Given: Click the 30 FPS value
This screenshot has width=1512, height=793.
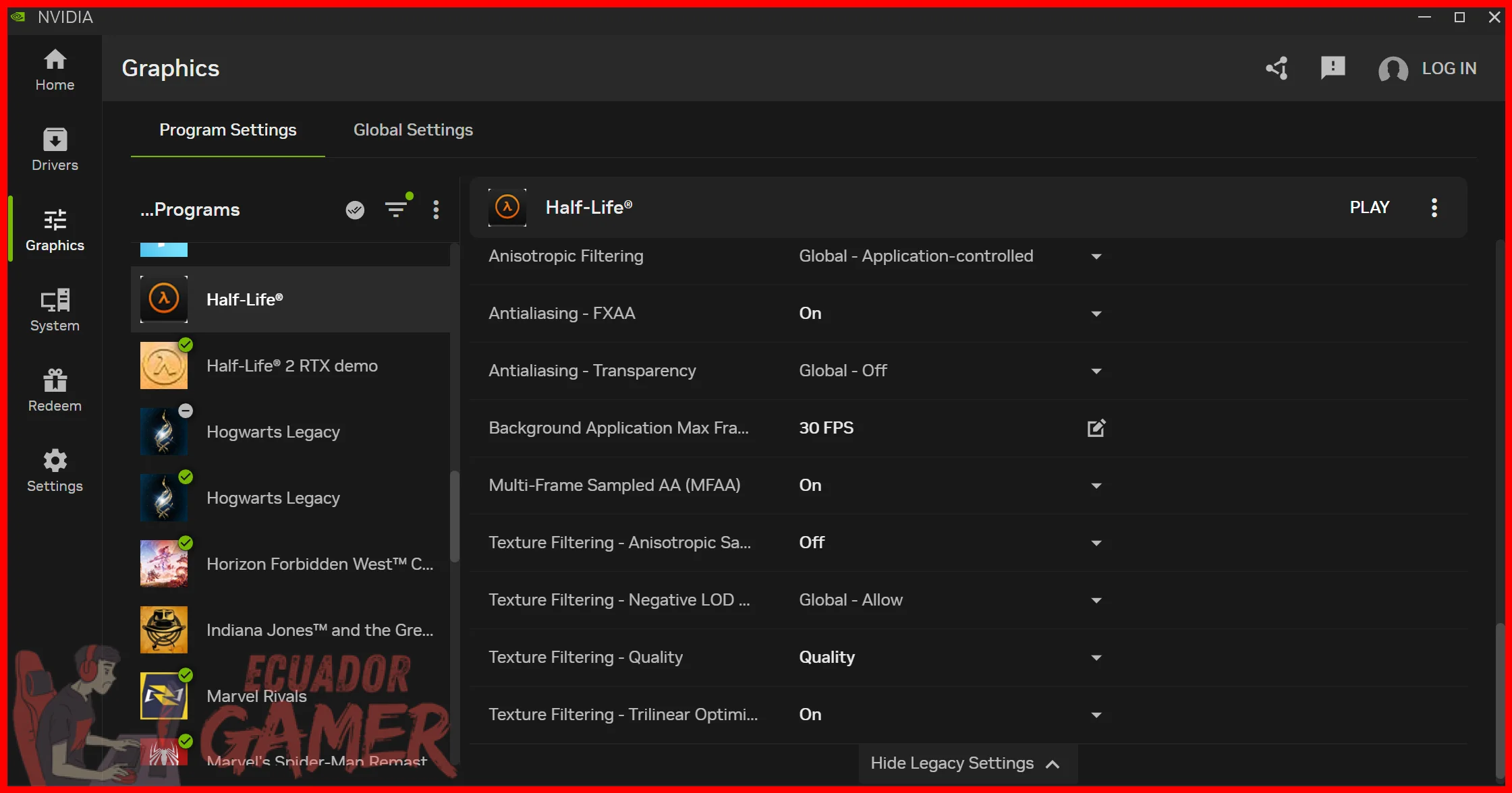Looking at the screenshot, I should point(827,428).
